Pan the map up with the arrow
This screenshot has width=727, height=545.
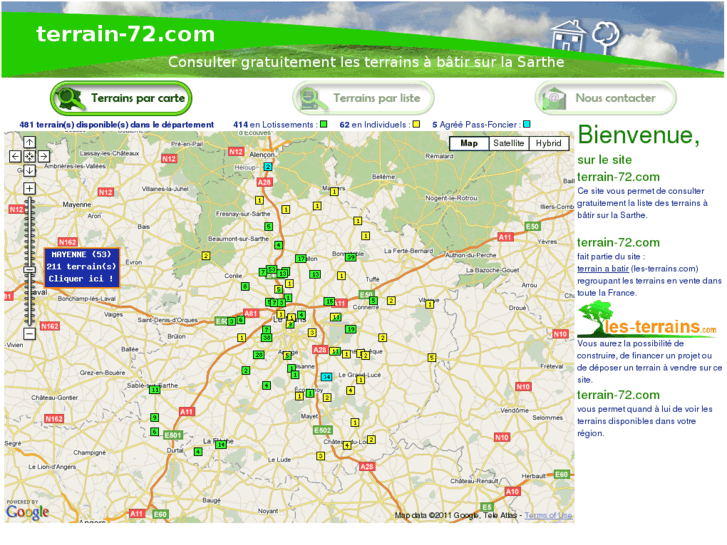pos(29,142)
